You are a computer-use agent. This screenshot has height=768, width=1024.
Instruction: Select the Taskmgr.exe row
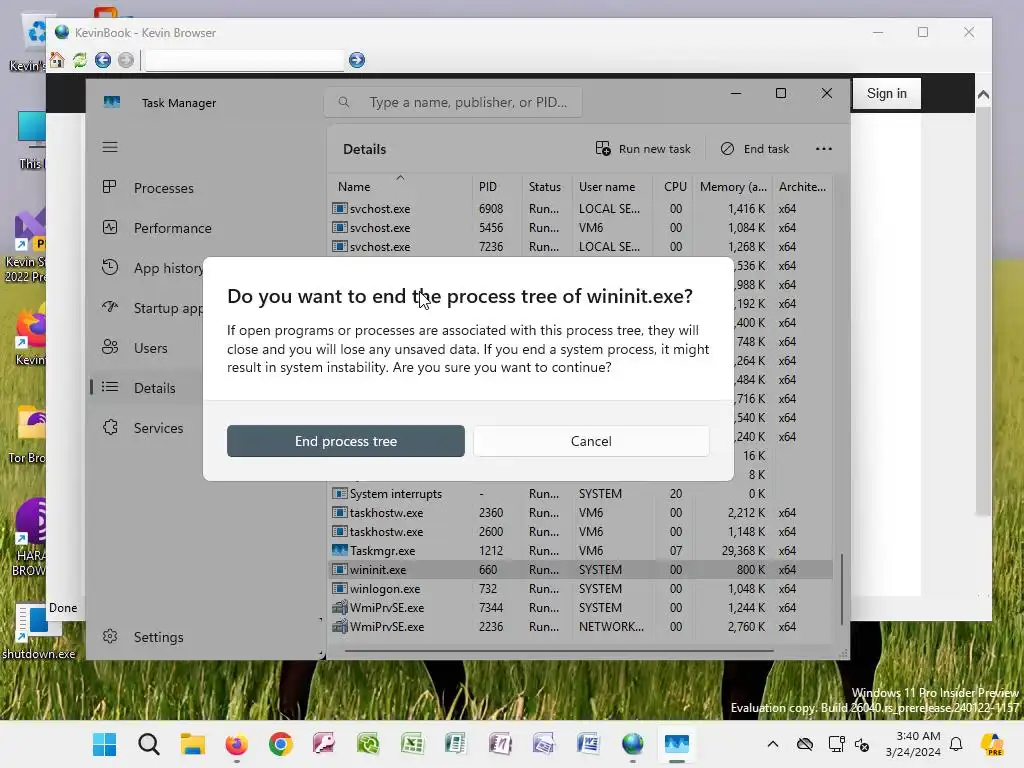(581, 551)
